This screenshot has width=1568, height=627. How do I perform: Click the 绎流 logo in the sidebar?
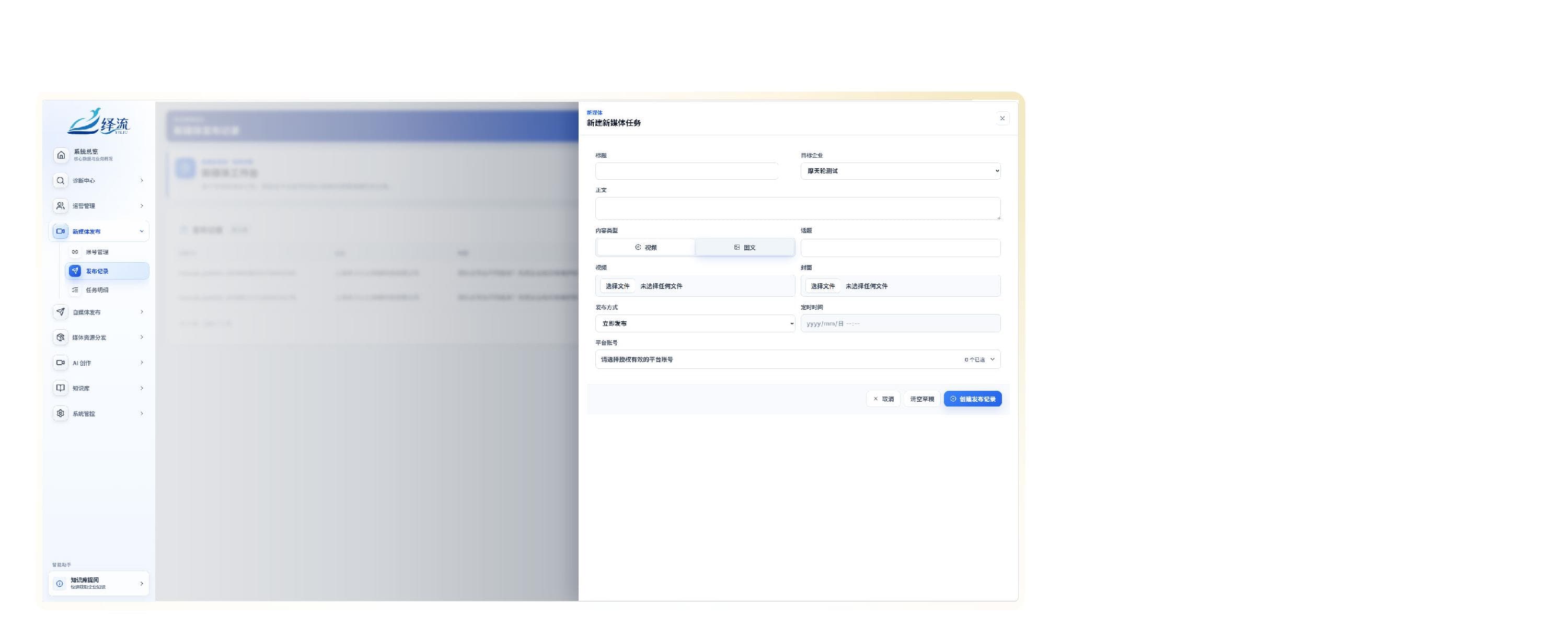99,122
